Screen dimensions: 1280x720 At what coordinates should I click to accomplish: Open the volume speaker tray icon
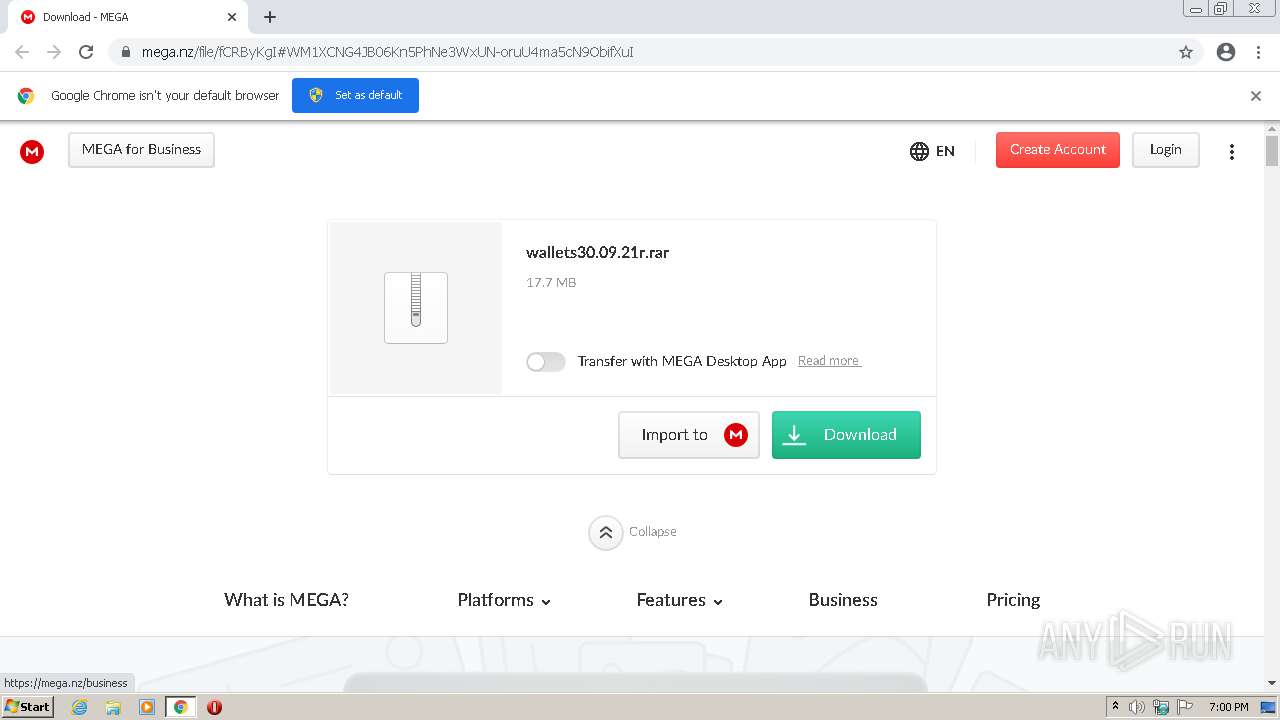click(1137, 707)
